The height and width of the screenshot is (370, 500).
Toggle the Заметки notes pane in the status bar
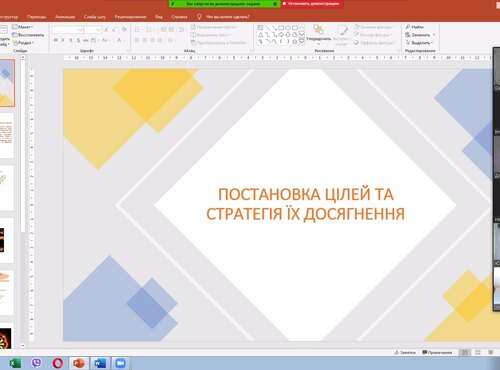(405, 352)
